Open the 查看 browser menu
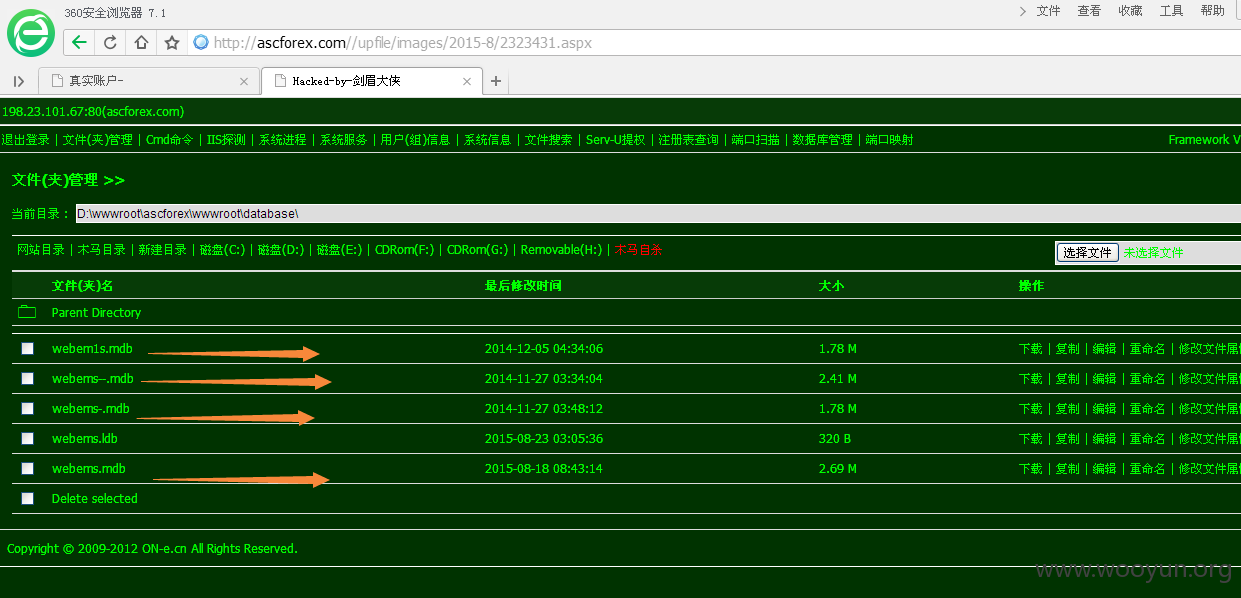The image size is (1241, 598). (1089, 11)
